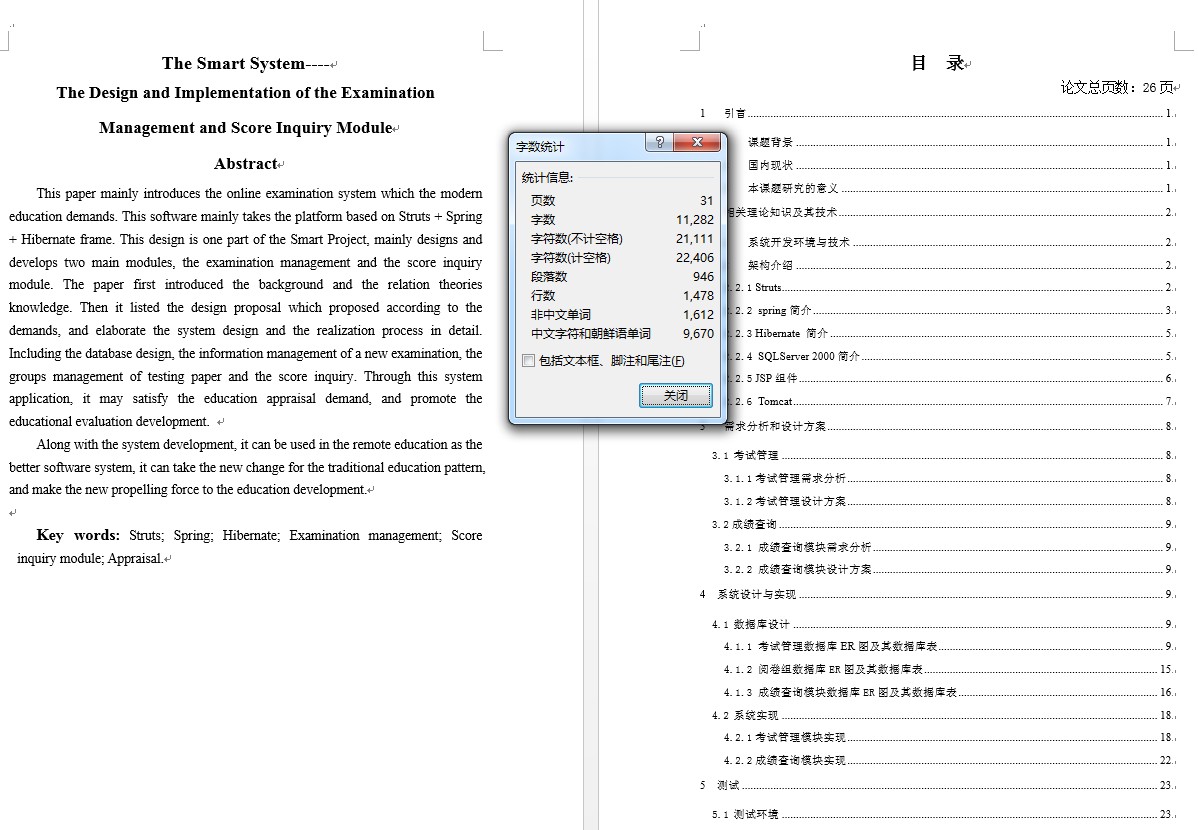Image resolution: width=1198 pixels, height=830 pixels.
Task: Jump to the 课题背景 contents entry
Action: pos(960,142)
